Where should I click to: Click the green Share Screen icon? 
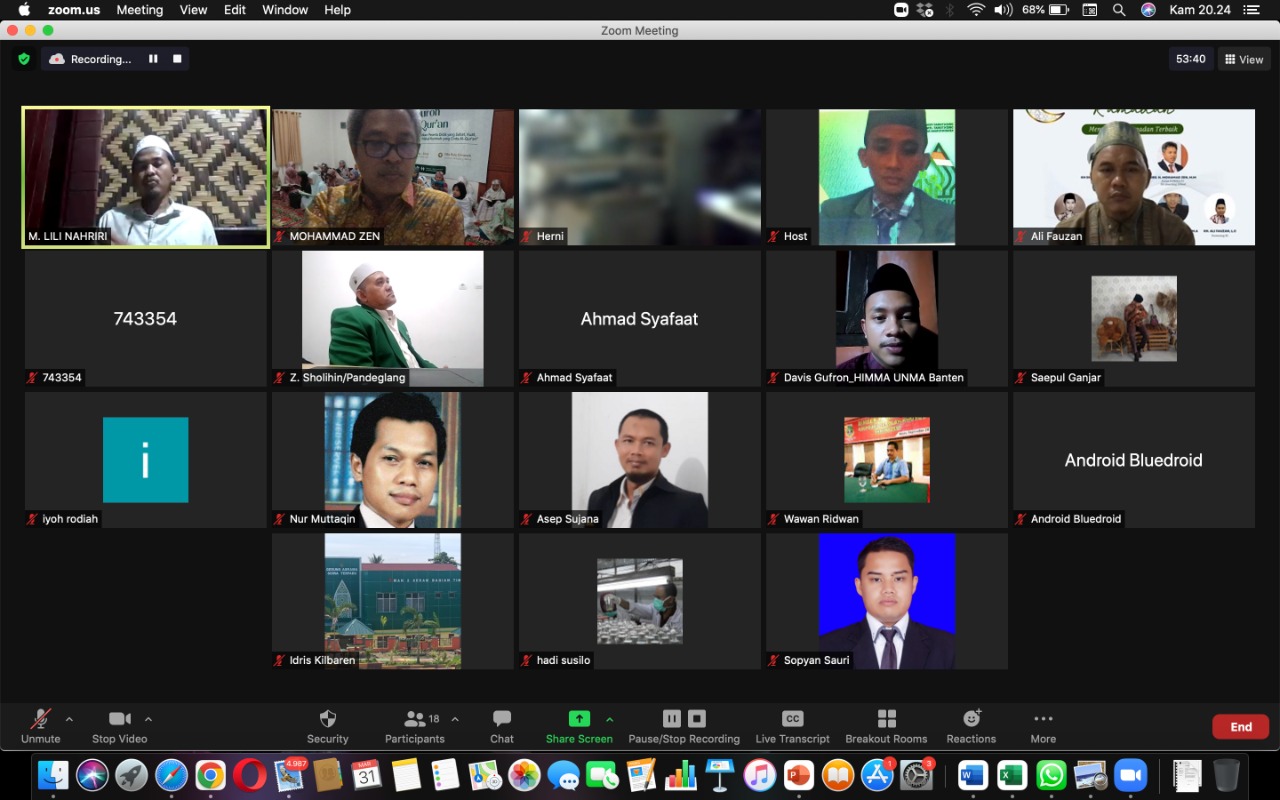(x=579, y=719)
